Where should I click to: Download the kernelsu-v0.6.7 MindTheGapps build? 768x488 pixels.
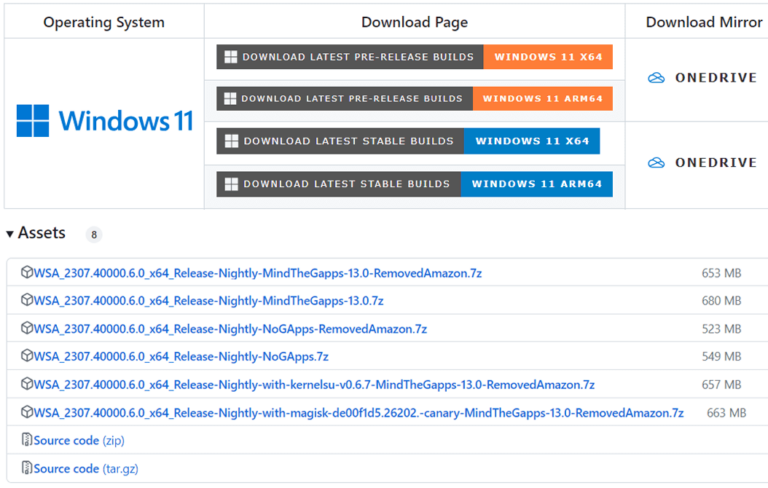click(x=314, y=384)
